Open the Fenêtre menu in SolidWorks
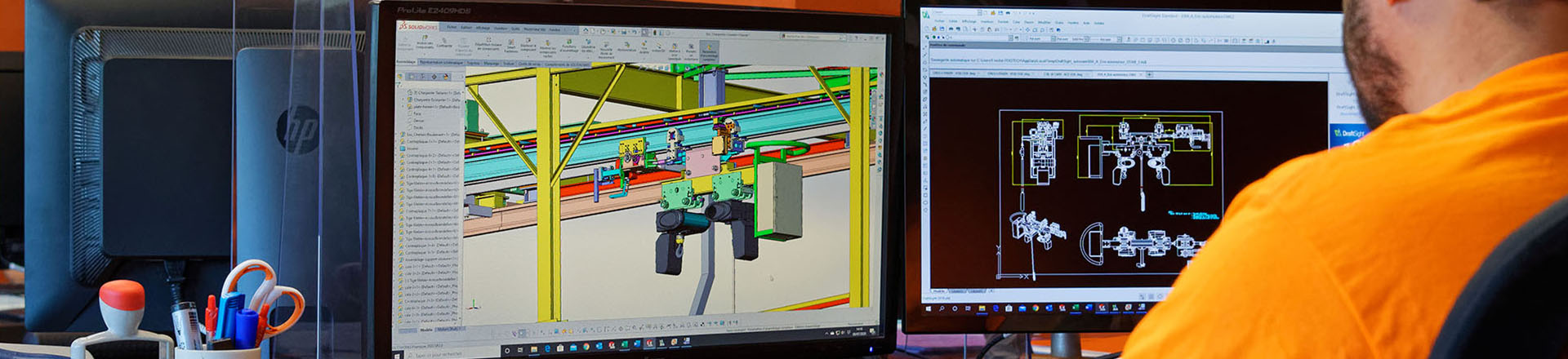The height and width of the screenshot is (359, 1568). tap(555, 29)
